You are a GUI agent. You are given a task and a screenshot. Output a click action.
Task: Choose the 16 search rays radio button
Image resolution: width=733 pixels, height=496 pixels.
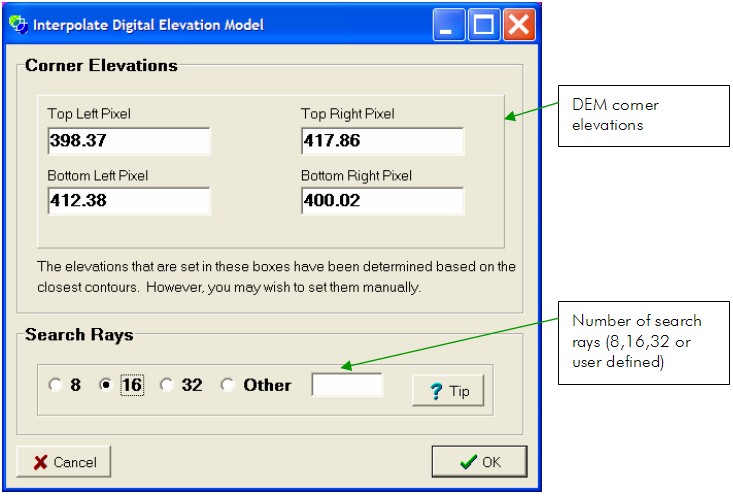click(x=107, y=386)
